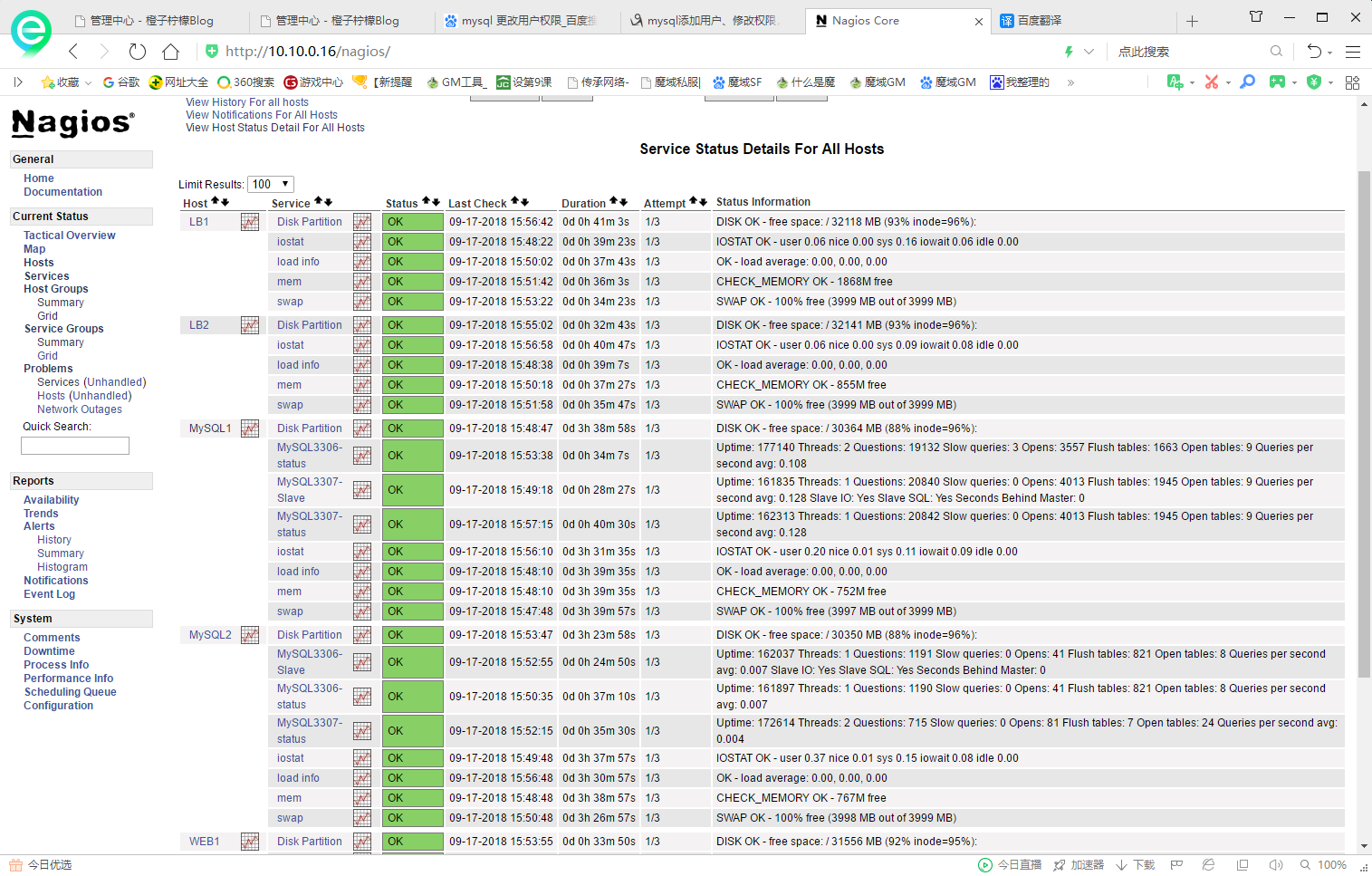
Task: Click the page vertical scrollbar
Action: click(1364, 424)
